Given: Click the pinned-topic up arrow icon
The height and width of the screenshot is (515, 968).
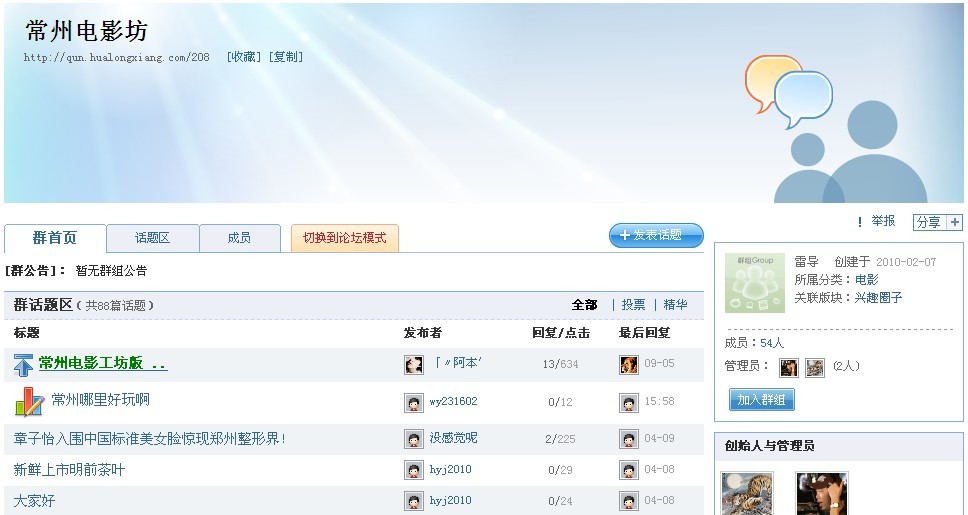Looking at the screenshot, I should (24, 365).
